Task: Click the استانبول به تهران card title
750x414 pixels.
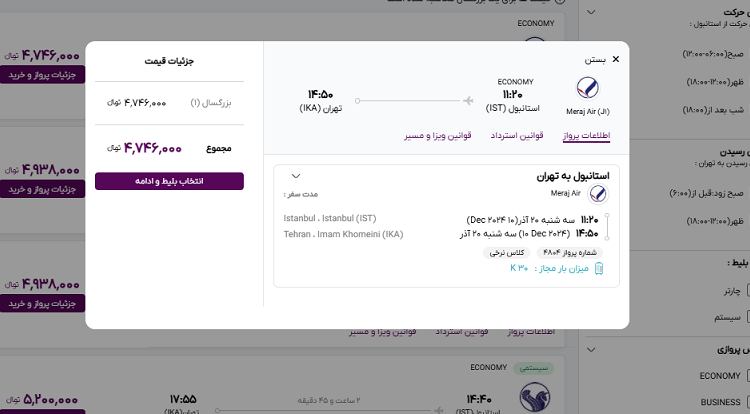Action: (x=573, y=176)
